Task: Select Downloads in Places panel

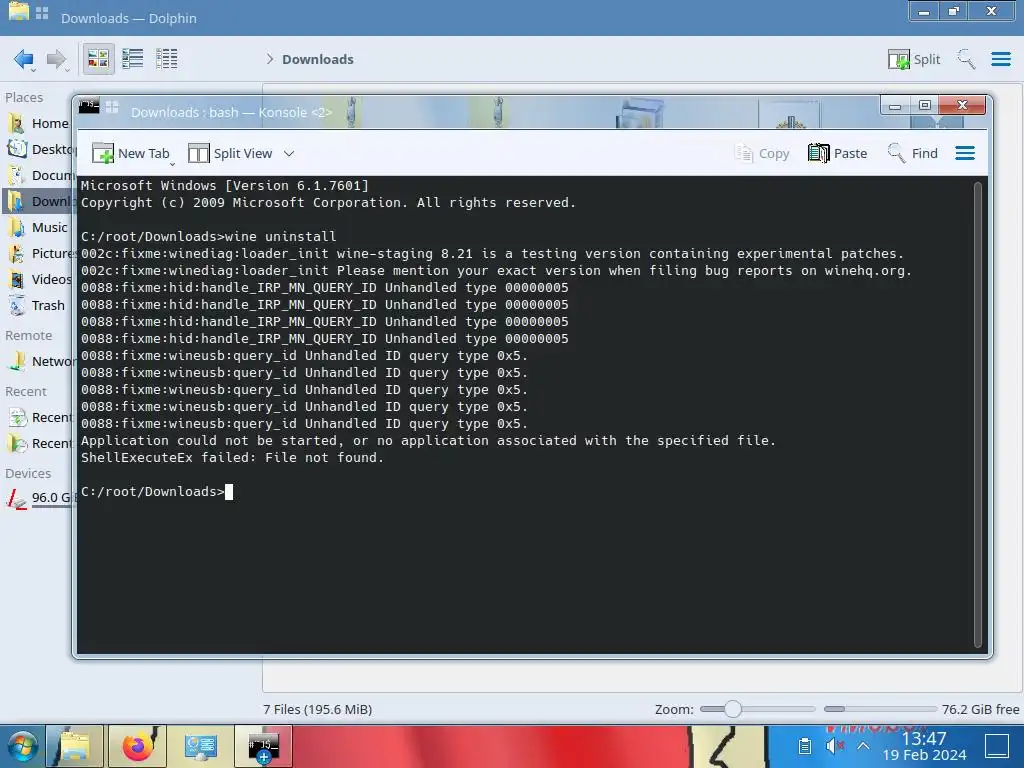Action: 39,201
